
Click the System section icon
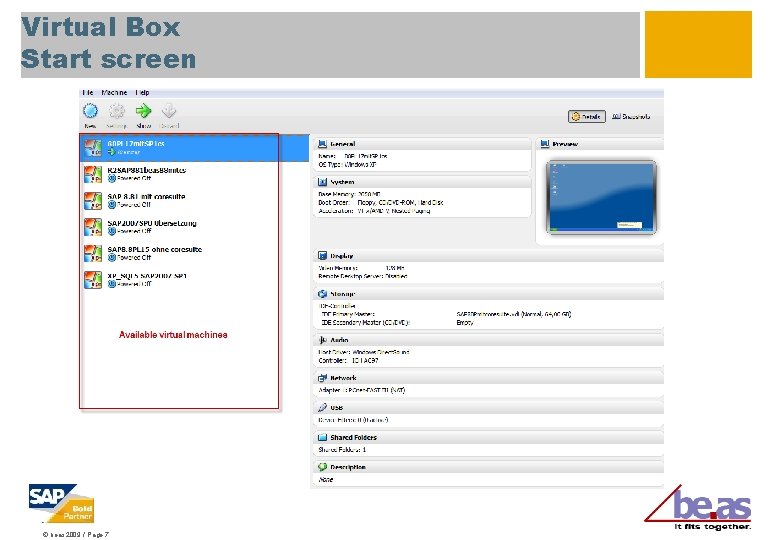(x=322, y=182)
